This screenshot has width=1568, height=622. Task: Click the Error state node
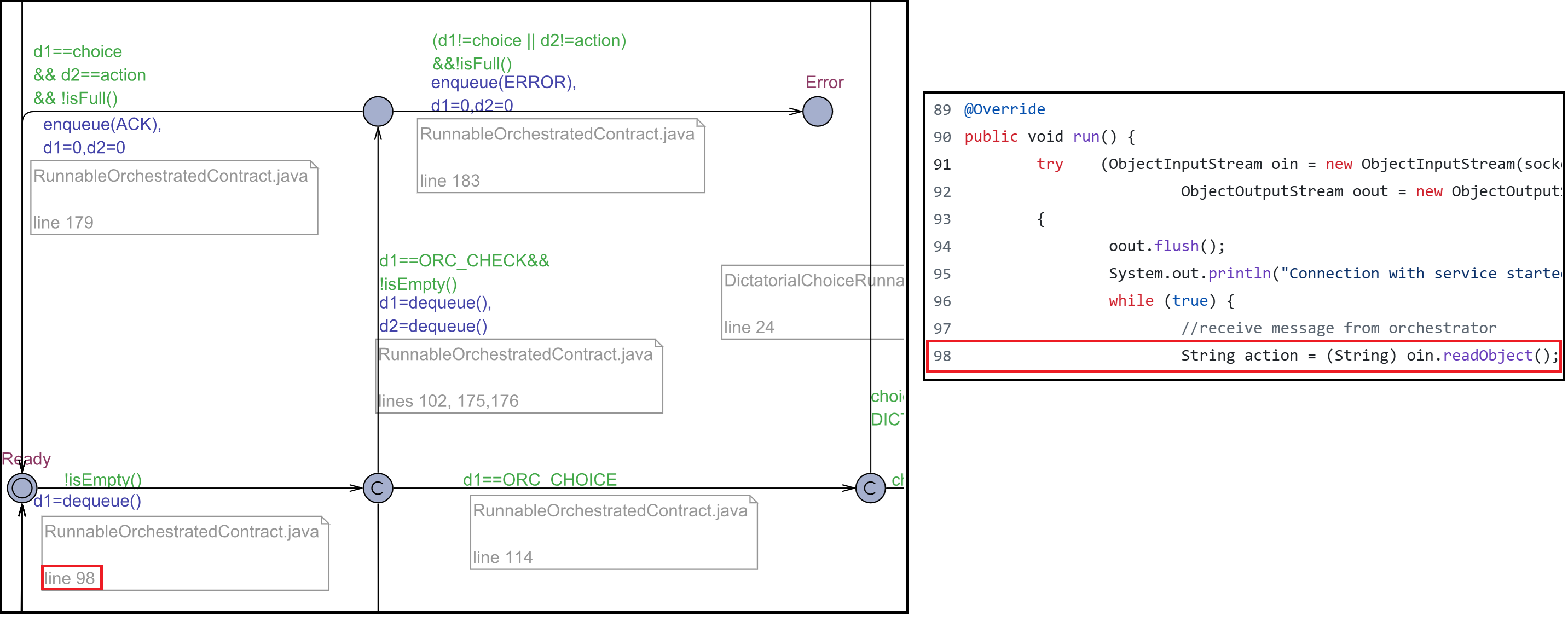[x=818, y=112]
